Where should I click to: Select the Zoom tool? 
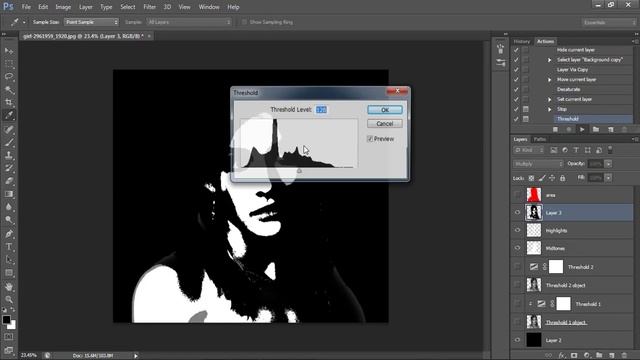point(9,300)
